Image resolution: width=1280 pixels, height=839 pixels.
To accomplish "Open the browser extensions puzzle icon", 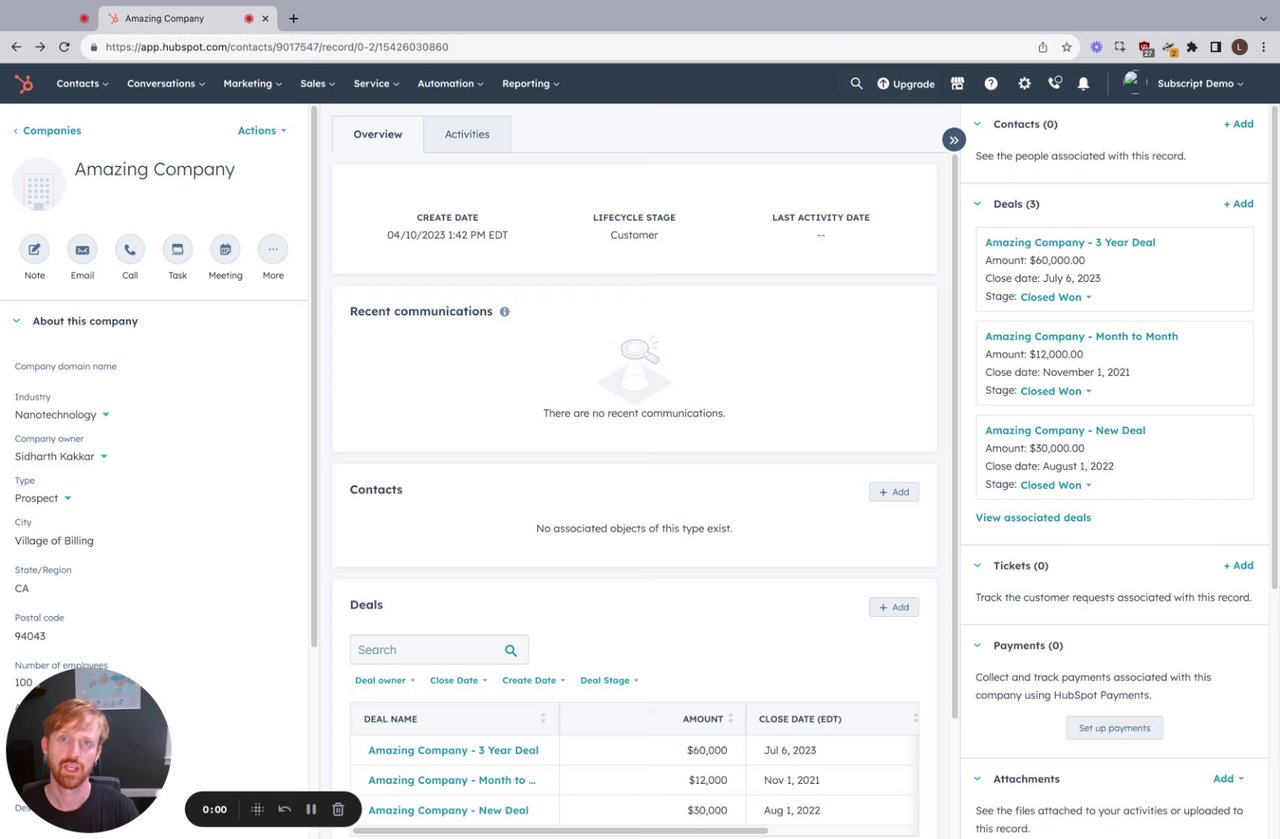I will point(1191,47).
